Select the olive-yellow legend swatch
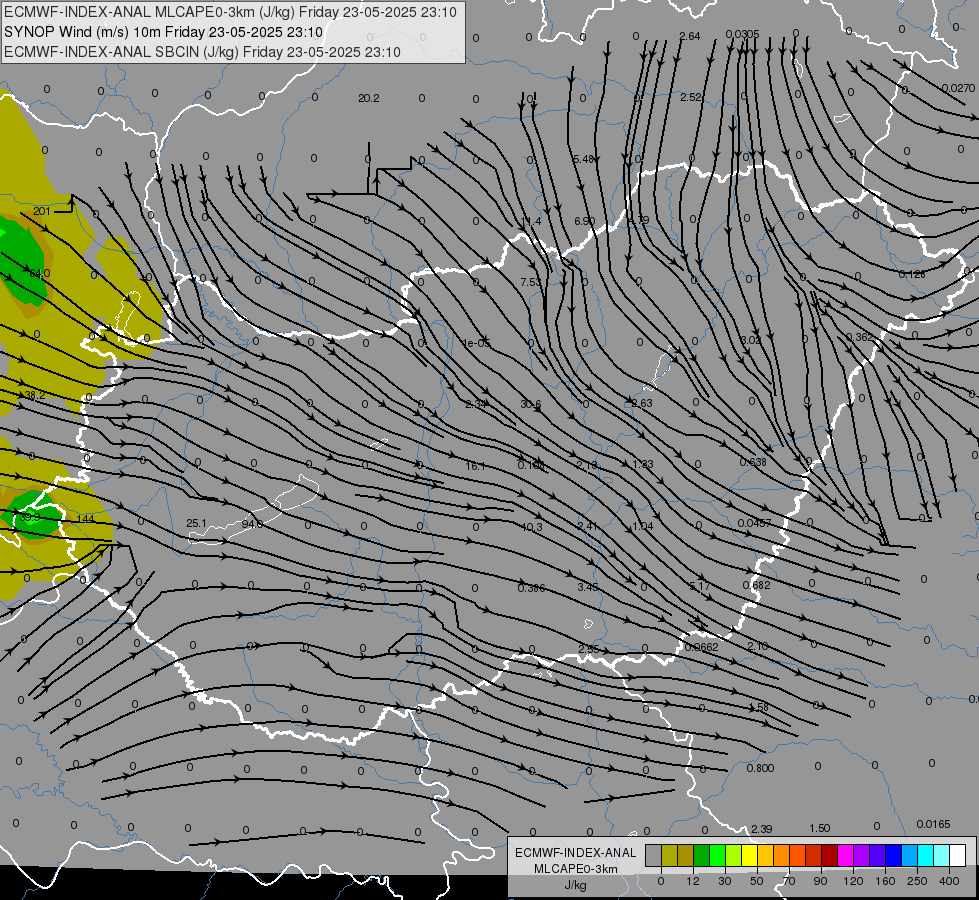This screenshot has height=900, width=979. 669,856
